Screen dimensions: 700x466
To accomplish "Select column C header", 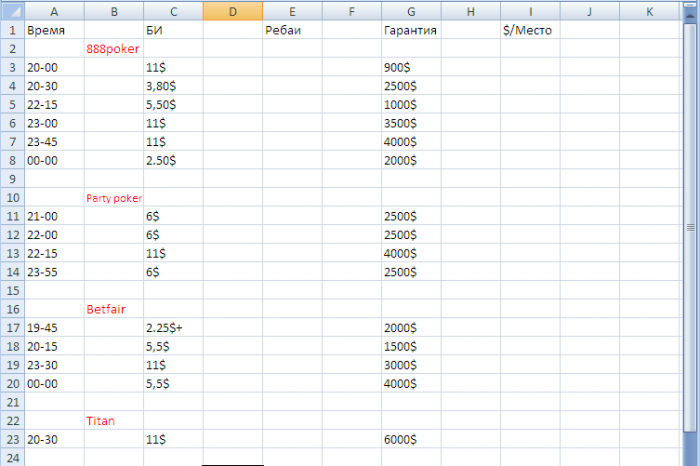I will click(173, 11).
